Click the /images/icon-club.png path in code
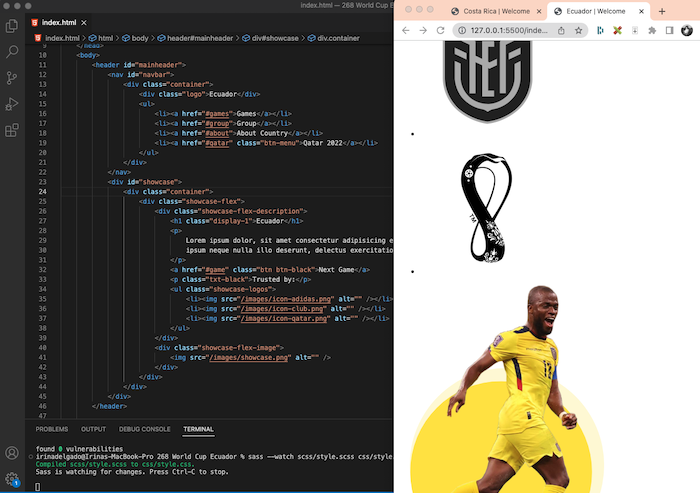 coord(284,309)
